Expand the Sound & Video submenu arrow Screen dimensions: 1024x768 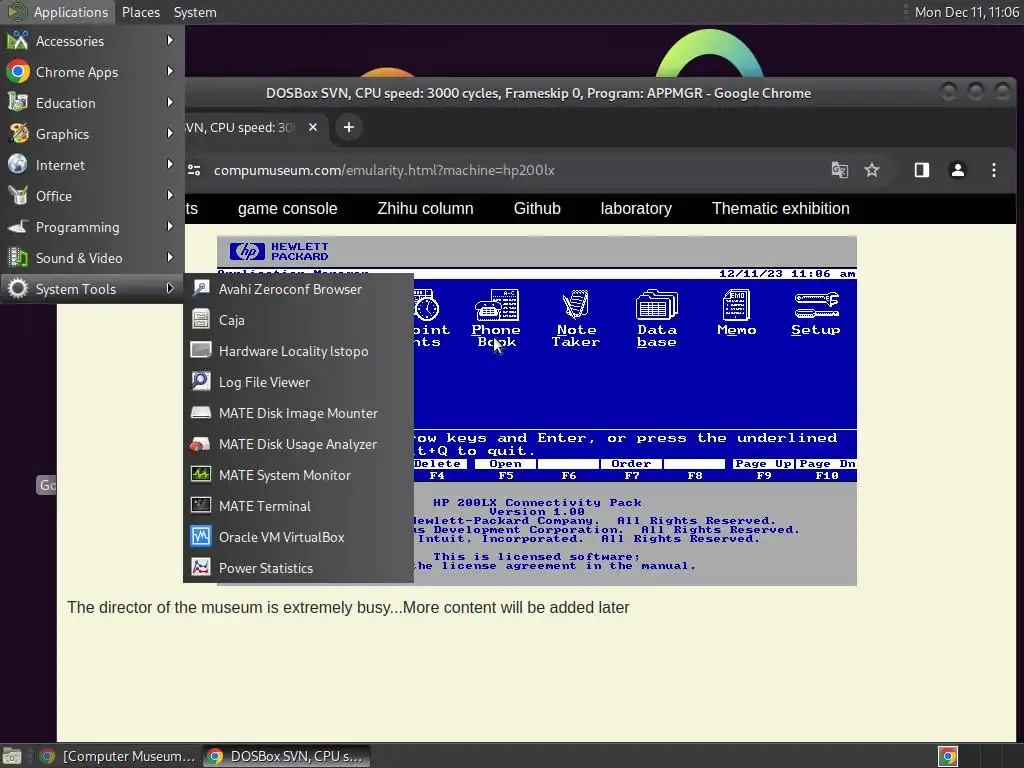170,257
